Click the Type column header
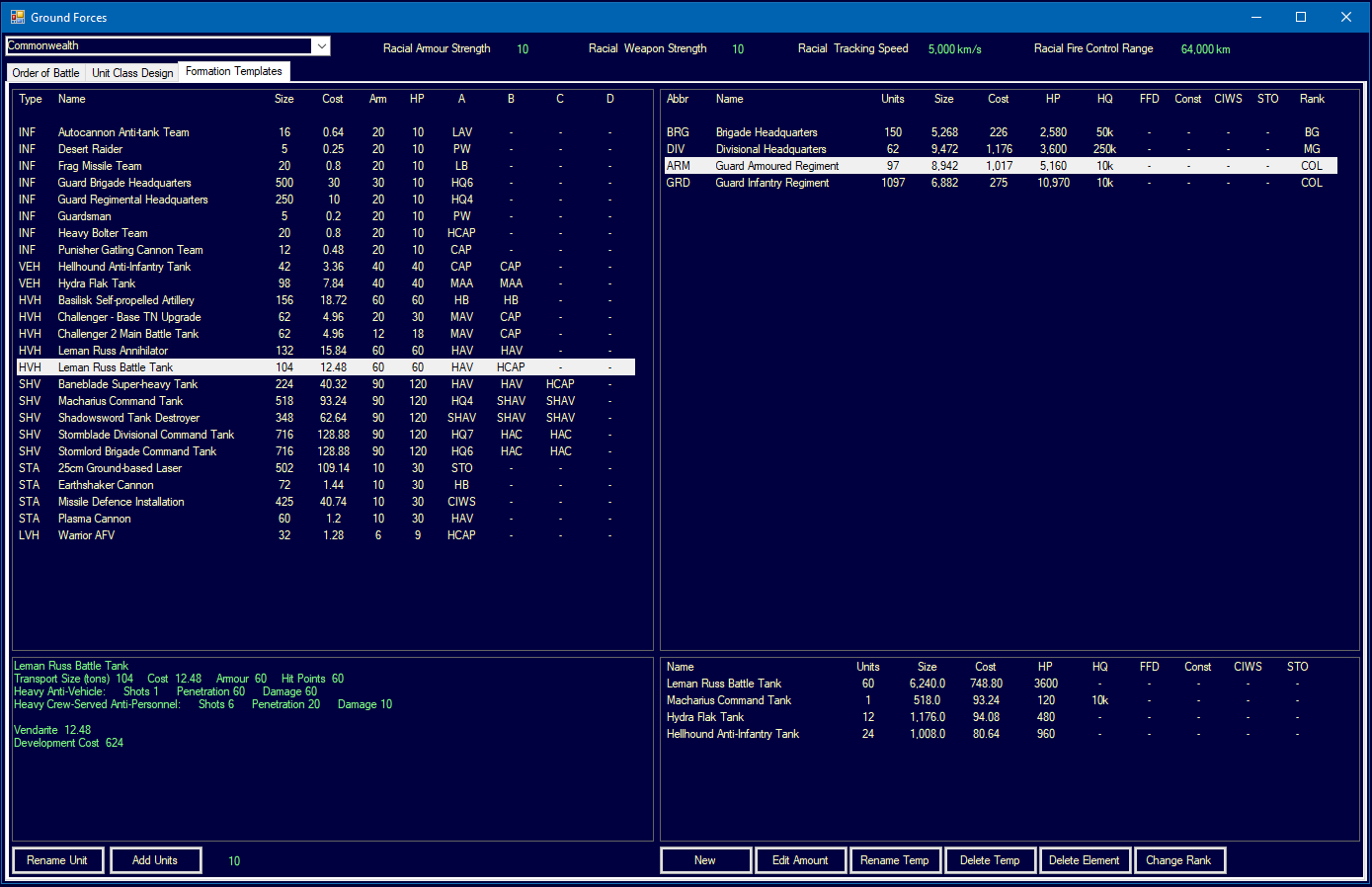This screenshot has width=1372, height=887. point(31,99)
